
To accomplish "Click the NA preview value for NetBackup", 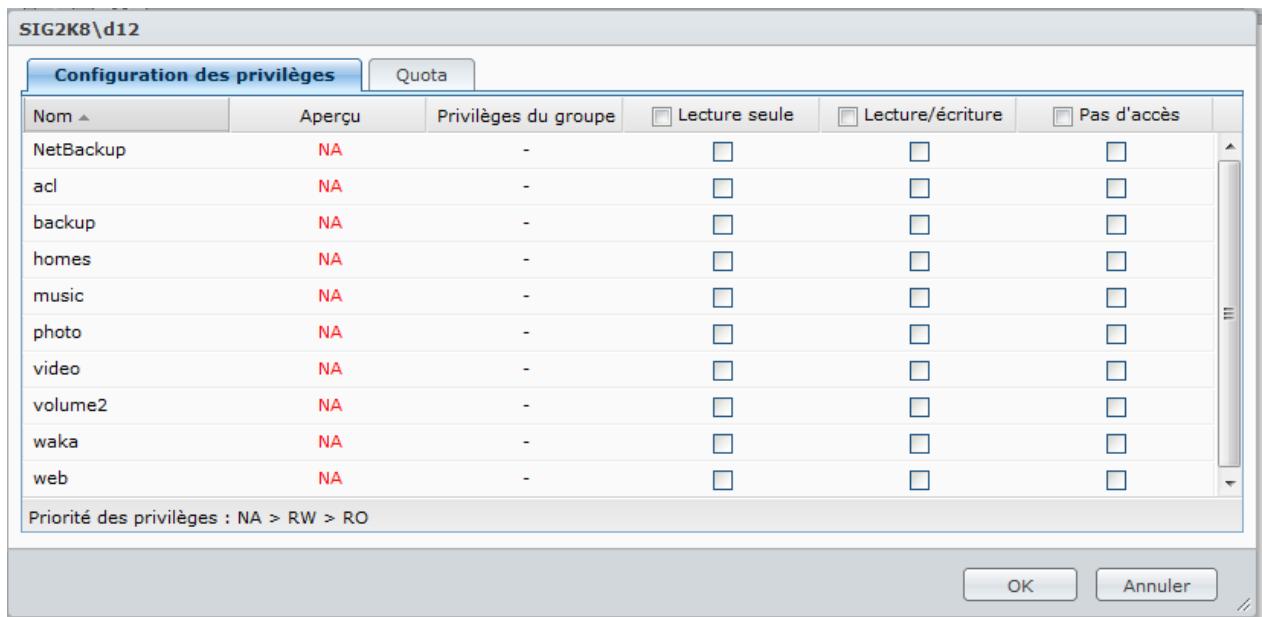I will (329, 149).
